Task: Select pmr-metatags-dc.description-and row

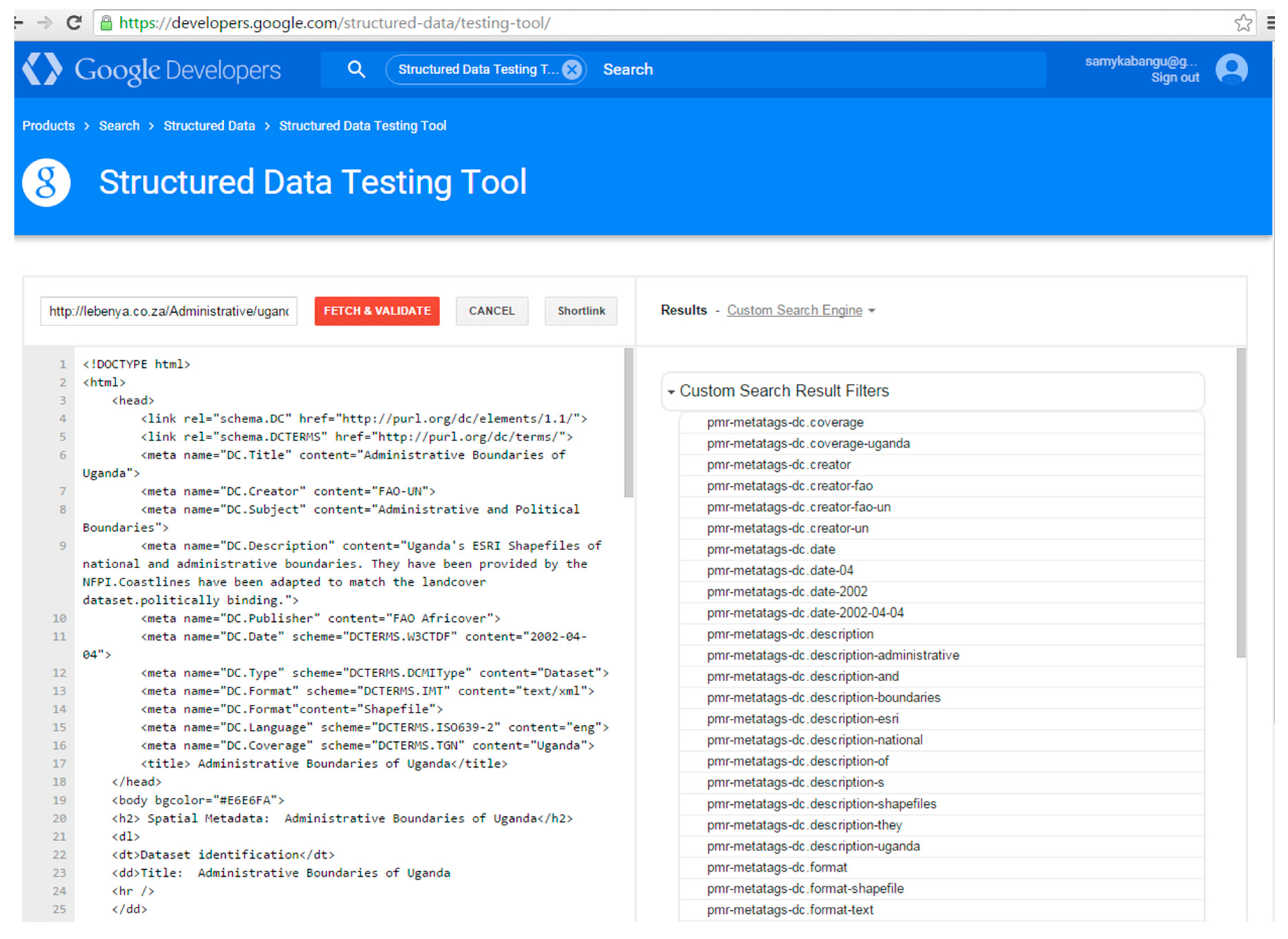Action: click(x=941, y=677)
